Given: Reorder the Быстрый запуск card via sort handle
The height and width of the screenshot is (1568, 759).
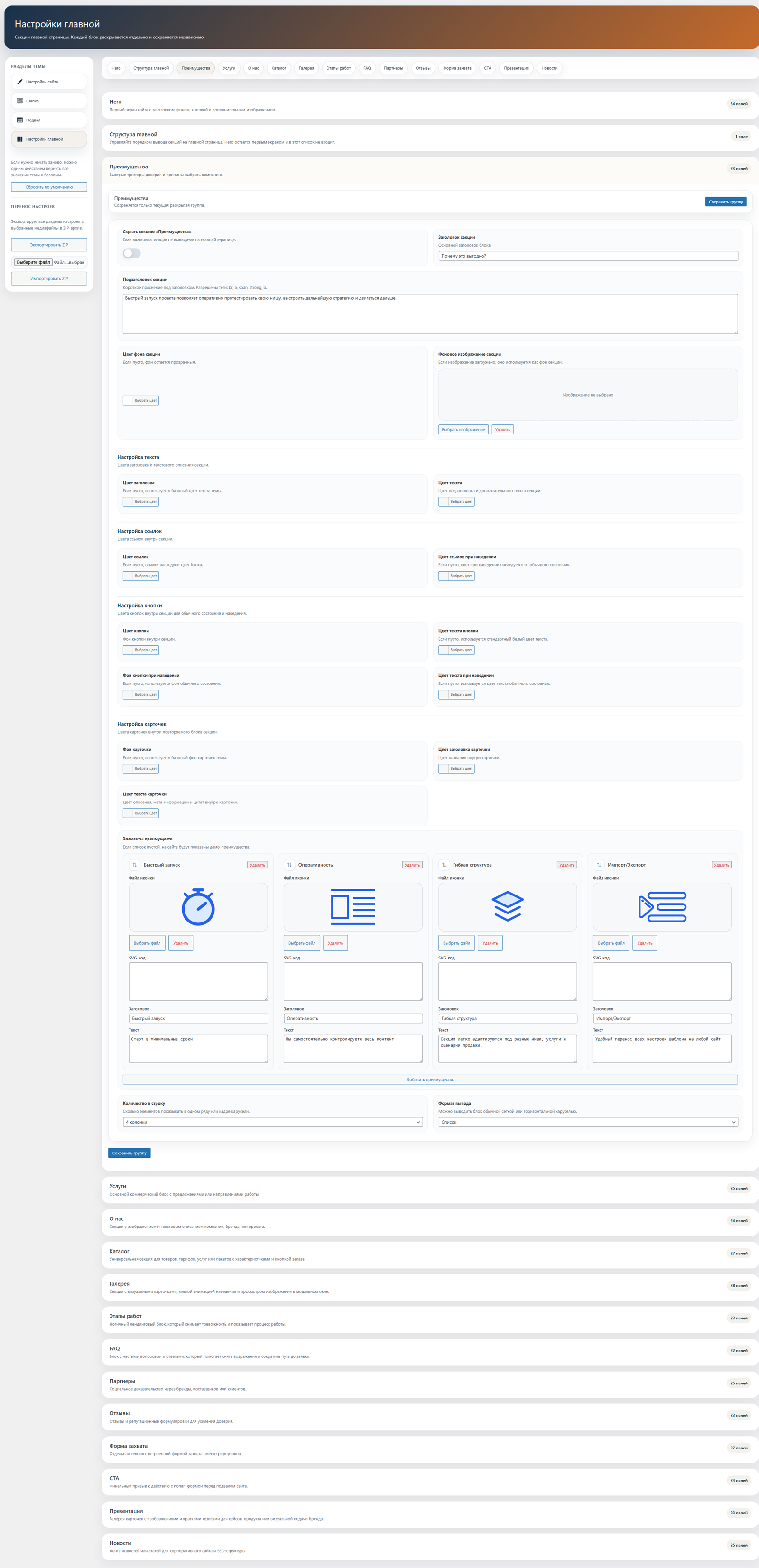Looking at the screenshot, I should coord(135,864).
